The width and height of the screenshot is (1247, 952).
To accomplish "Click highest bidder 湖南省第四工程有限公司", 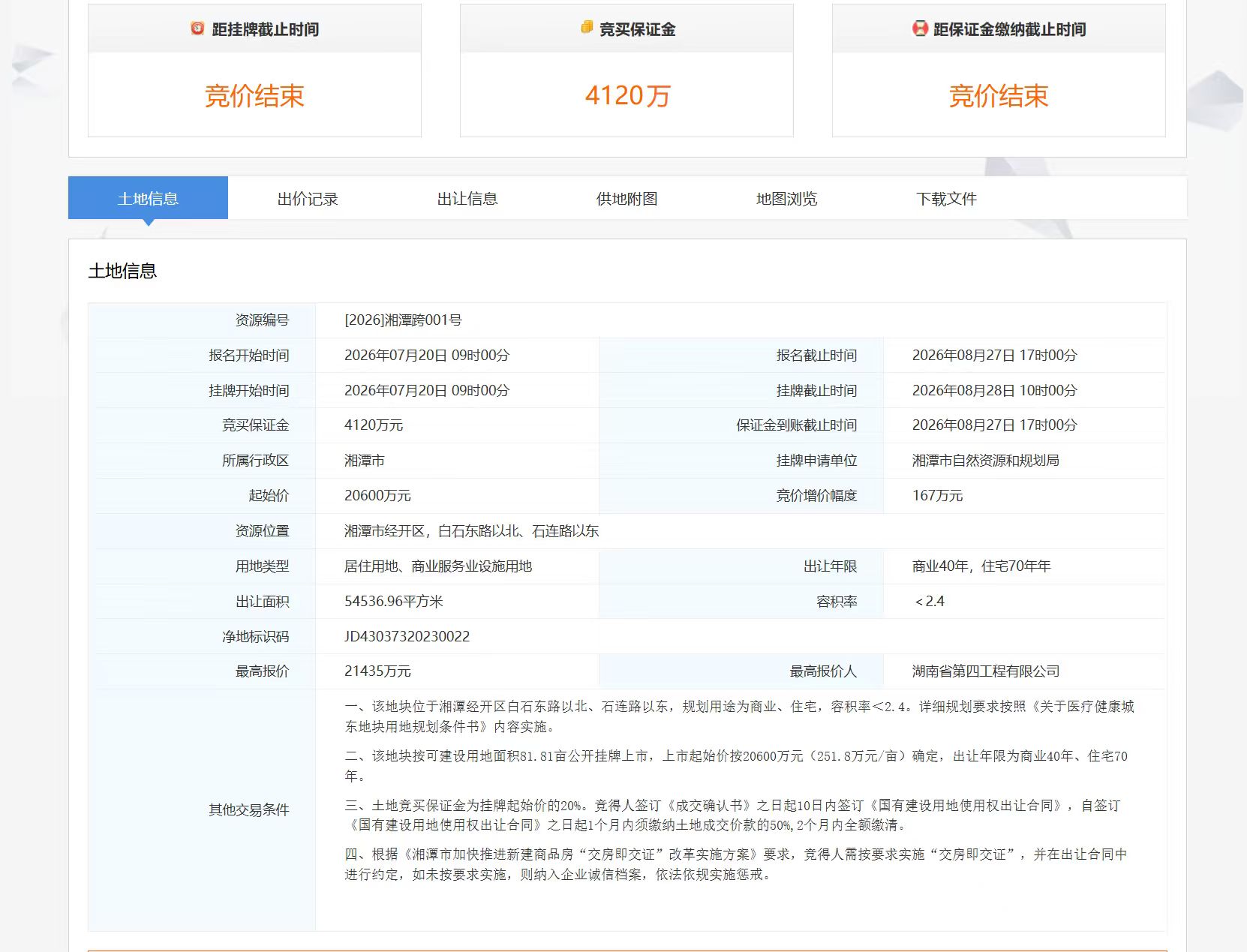I will 986,671.
